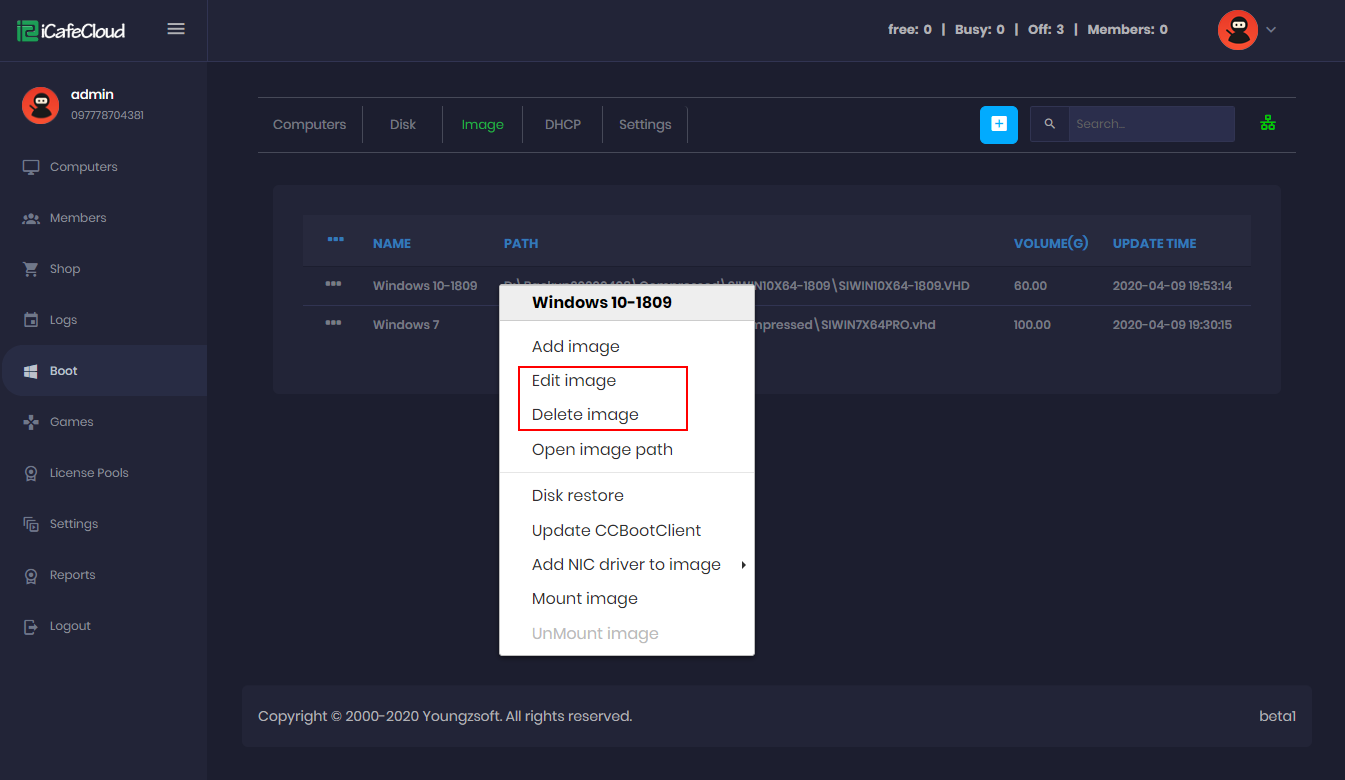Open the network topology icon near search
Viewport: 1345px width, 780px height.
(x=1268, y=123)
